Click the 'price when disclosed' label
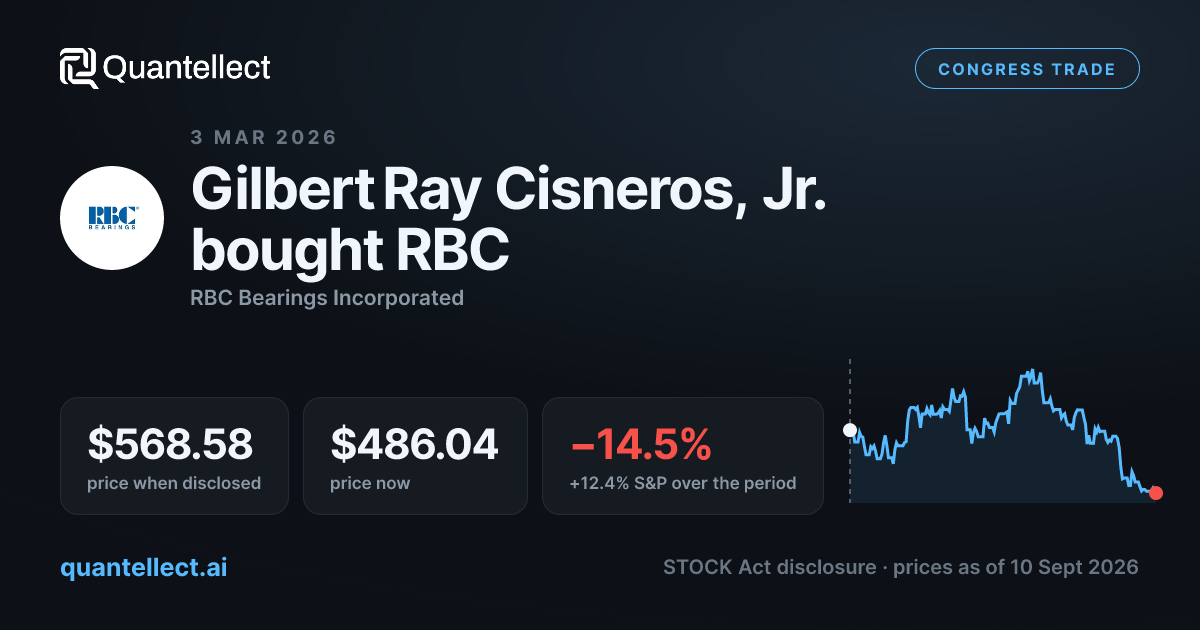The width and height of the screenshot is (1200, 630). (x=174, y=483)
